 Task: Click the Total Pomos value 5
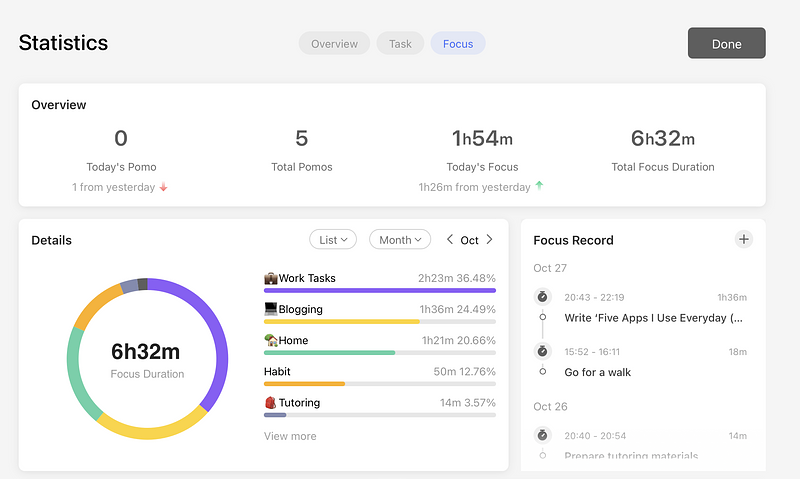(x=302, y=138)
